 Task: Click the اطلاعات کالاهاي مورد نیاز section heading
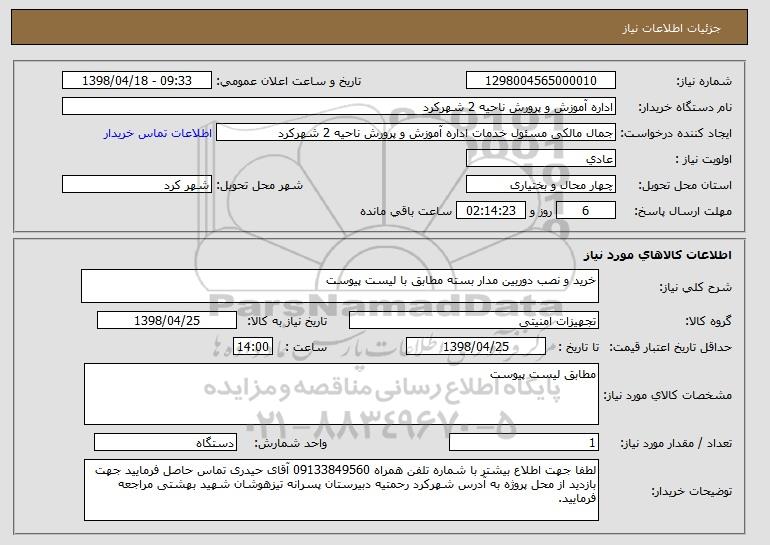tap(658, 254)
